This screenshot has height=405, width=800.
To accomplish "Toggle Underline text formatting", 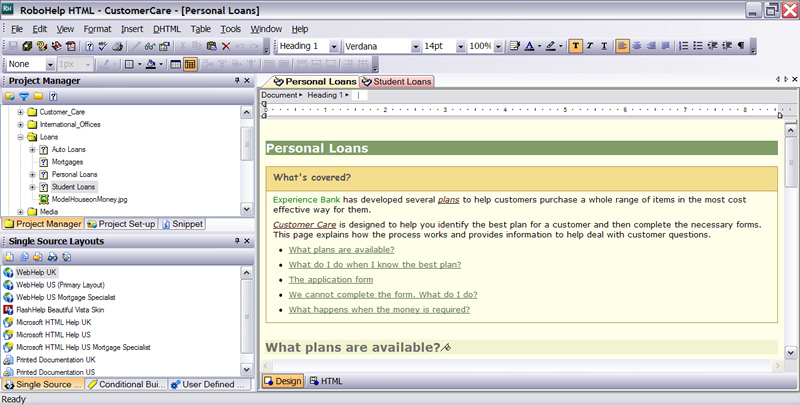I will click(x=604, y=46).
